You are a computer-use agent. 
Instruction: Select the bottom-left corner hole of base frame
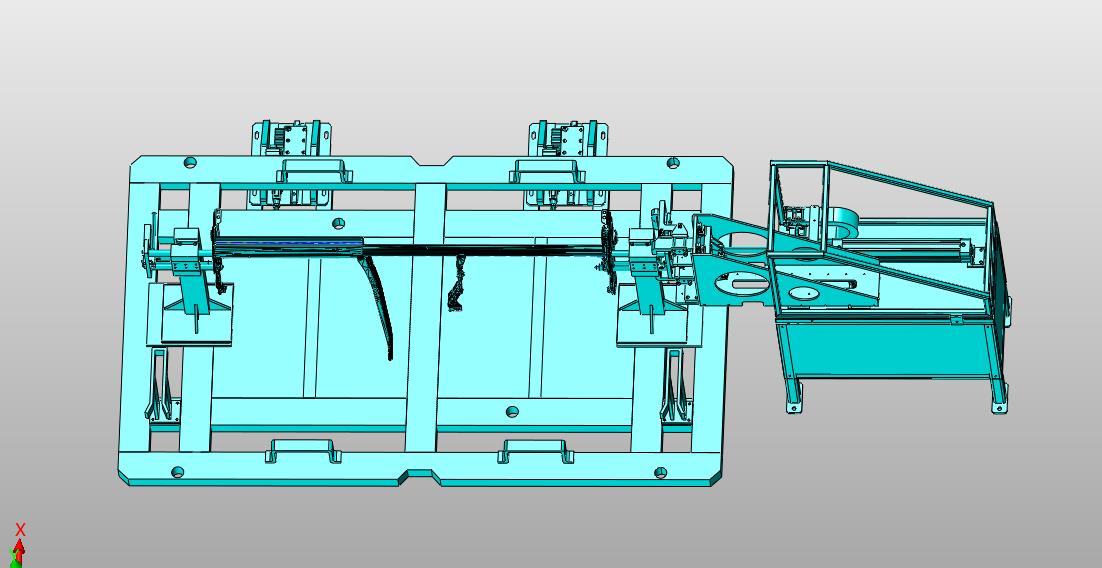pos(178,472)
